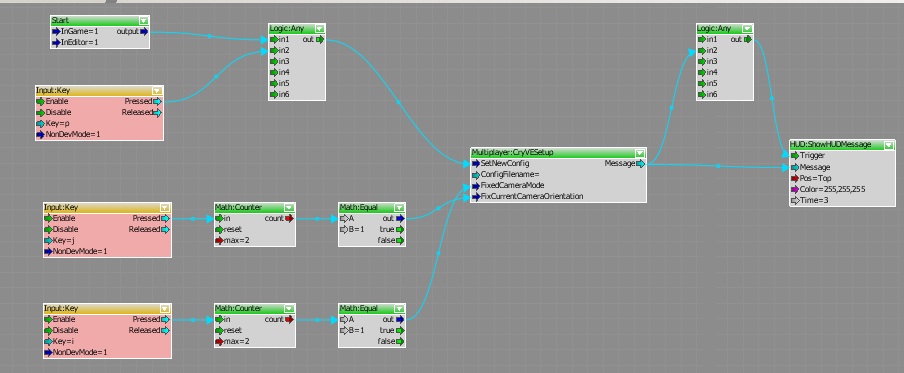Toggle the NonDevMode=1 port on the Key=p node
The height and width of the screenshot is (373, 904).
coord(68,134)
